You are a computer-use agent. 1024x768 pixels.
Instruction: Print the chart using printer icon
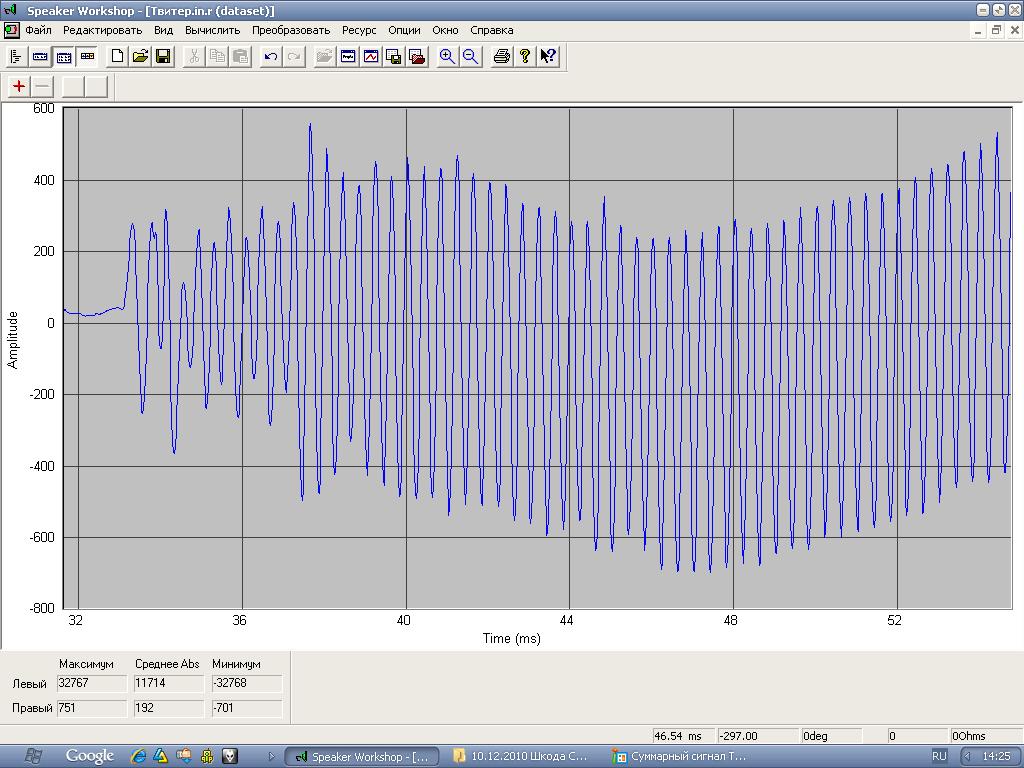click(502, 56)
